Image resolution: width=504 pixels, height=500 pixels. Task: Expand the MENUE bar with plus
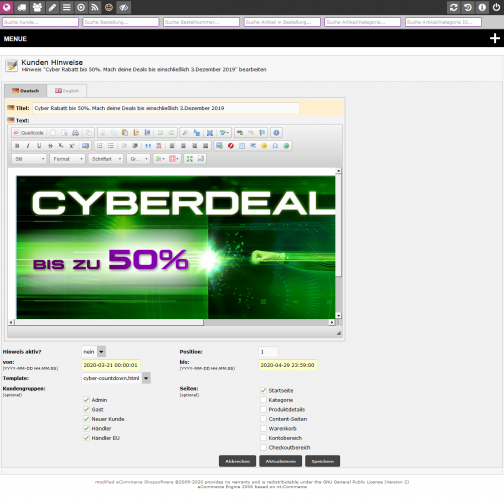click(x=495, y=38)
